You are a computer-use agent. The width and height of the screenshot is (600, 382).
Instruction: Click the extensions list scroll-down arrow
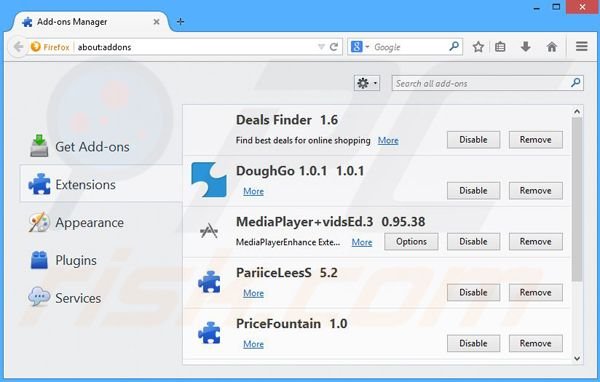tap(577, 359)
